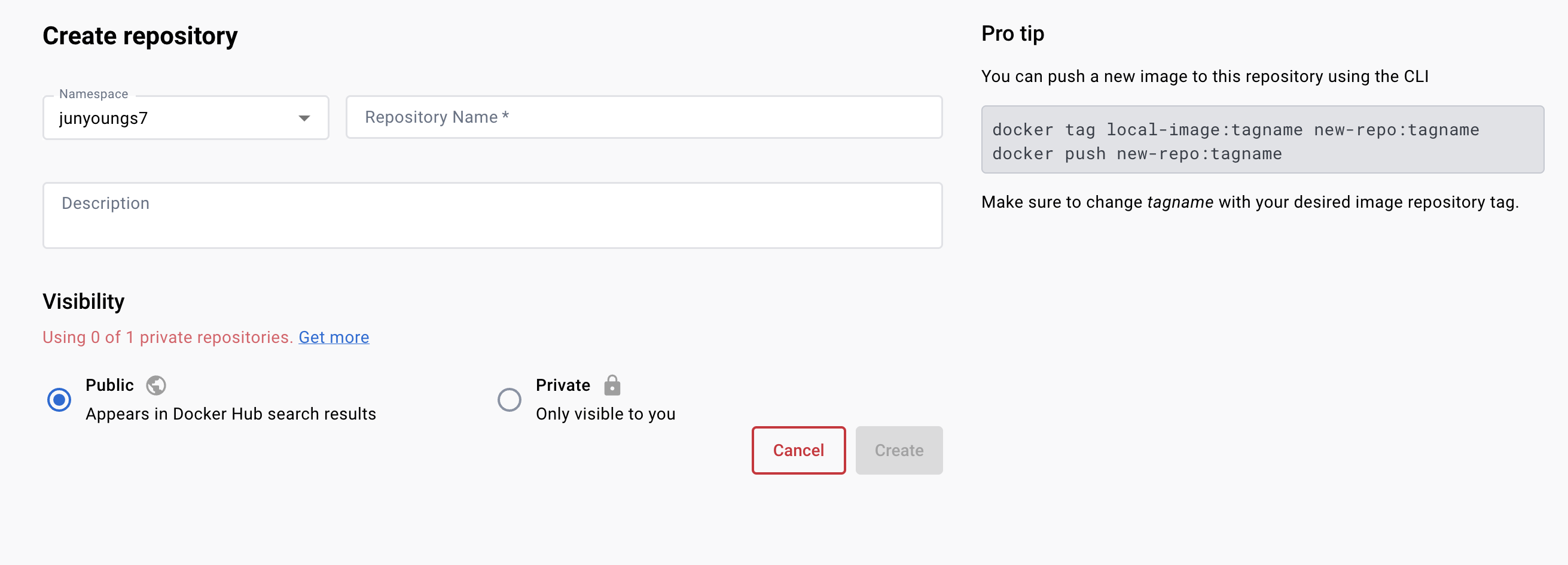The height and width of the screenshot is (565, 1568).
Task: Click the junyoungs7 namespace value
Action: coord(103,119)
